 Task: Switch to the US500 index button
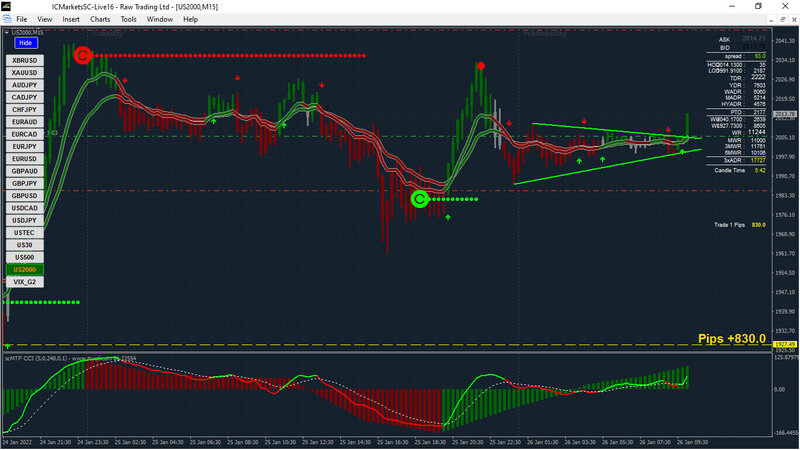[x=24, y=257]
